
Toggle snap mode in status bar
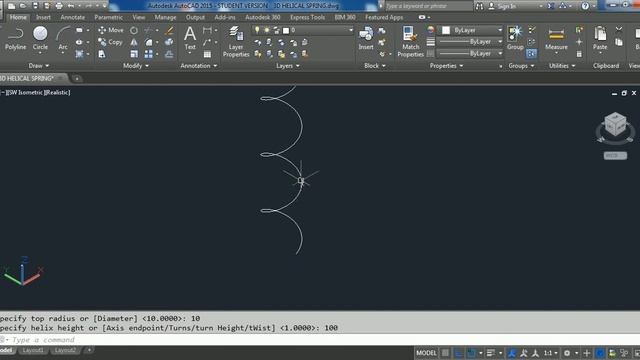tap(459, 353)
